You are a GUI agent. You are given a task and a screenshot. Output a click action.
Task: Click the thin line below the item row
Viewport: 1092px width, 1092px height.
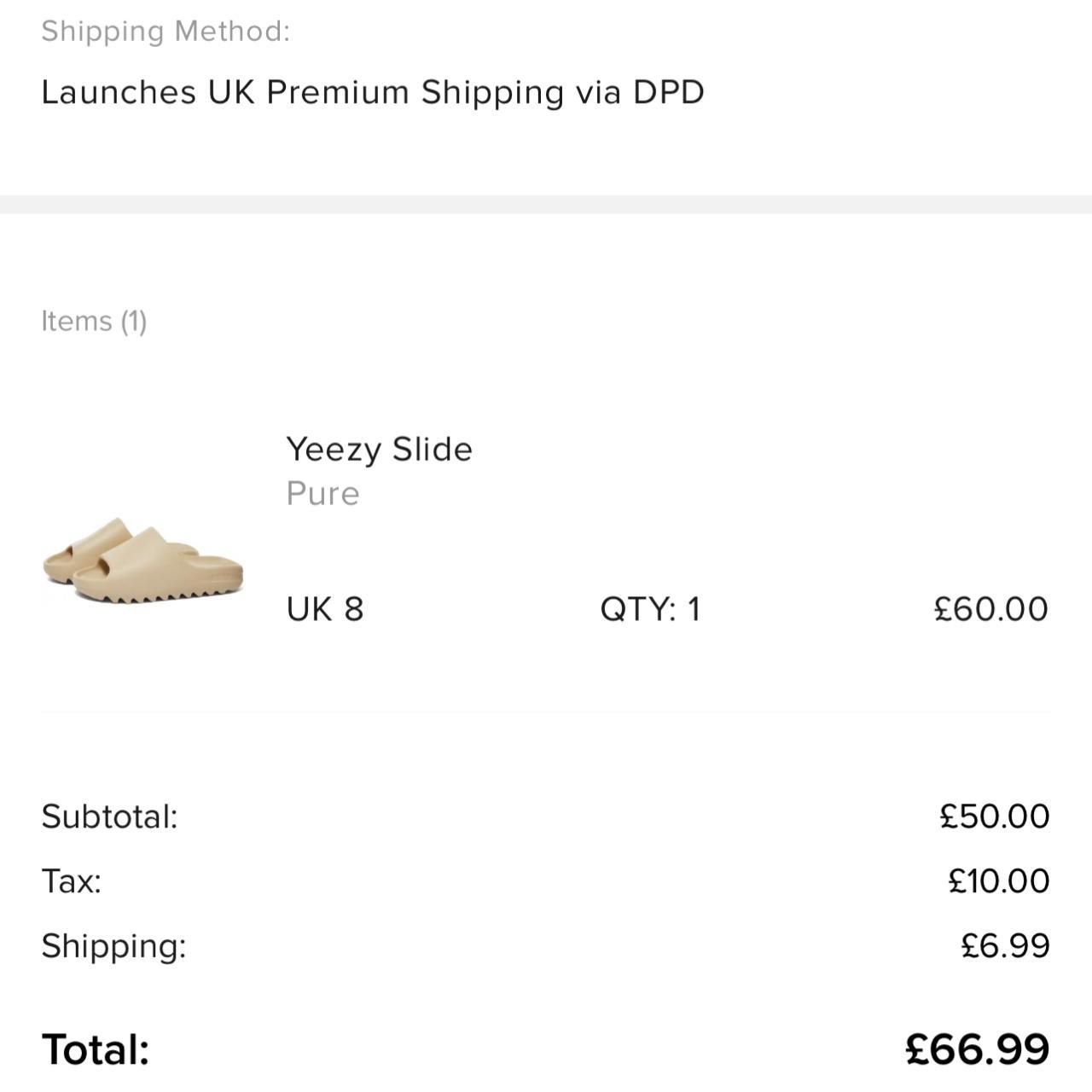click(546, 712)
